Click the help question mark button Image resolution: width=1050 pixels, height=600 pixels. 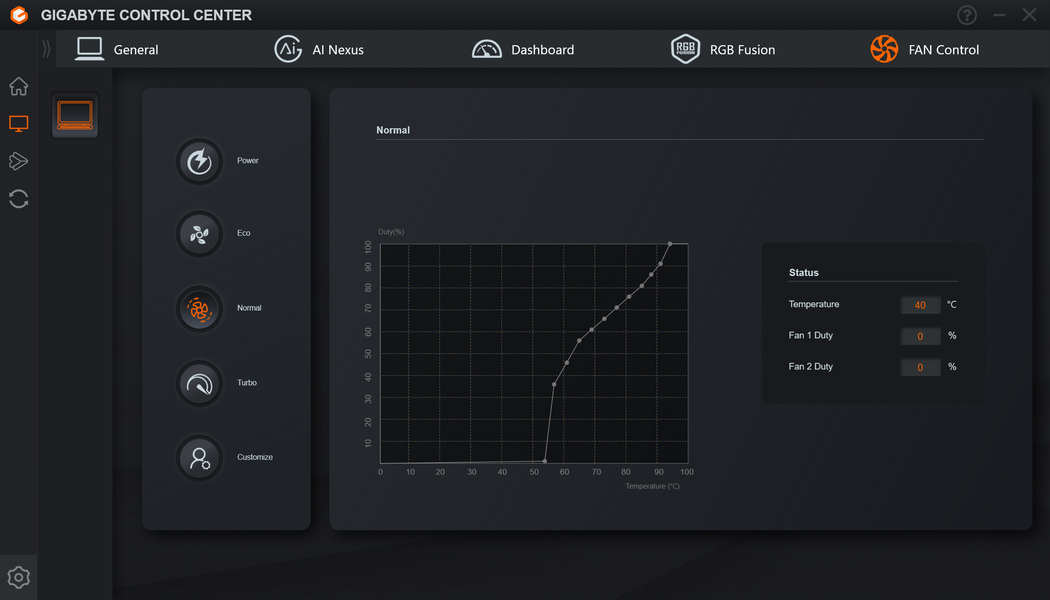967,15
